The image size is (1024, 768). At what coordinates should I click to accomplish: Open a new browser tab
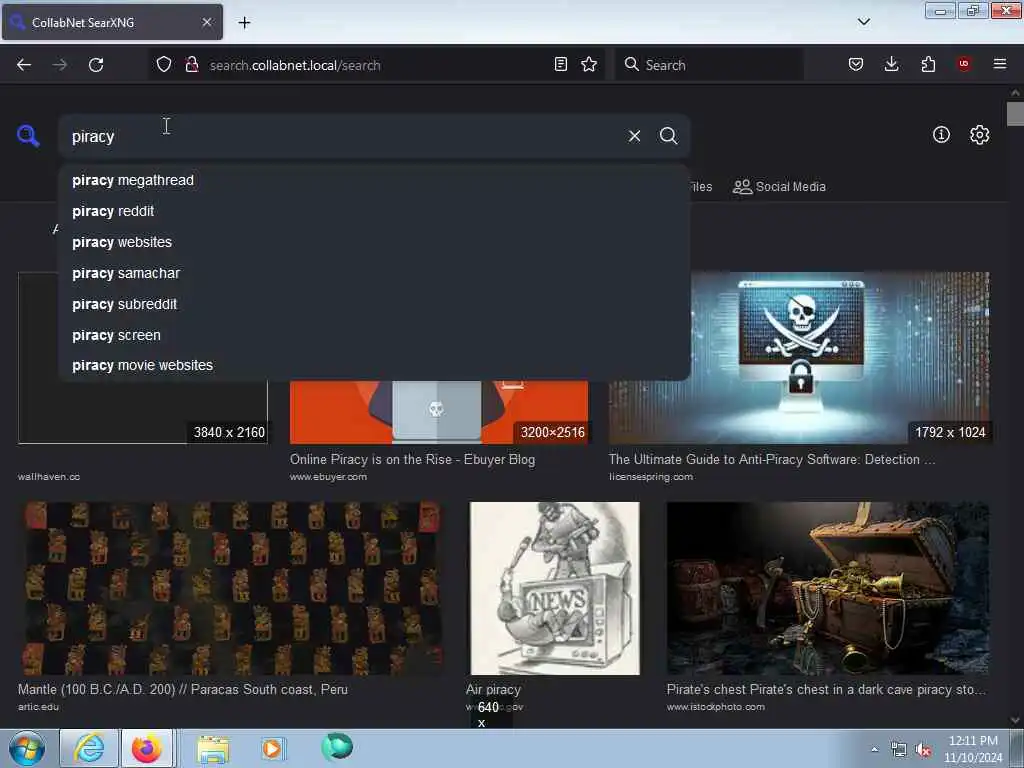tap(244, 22)
